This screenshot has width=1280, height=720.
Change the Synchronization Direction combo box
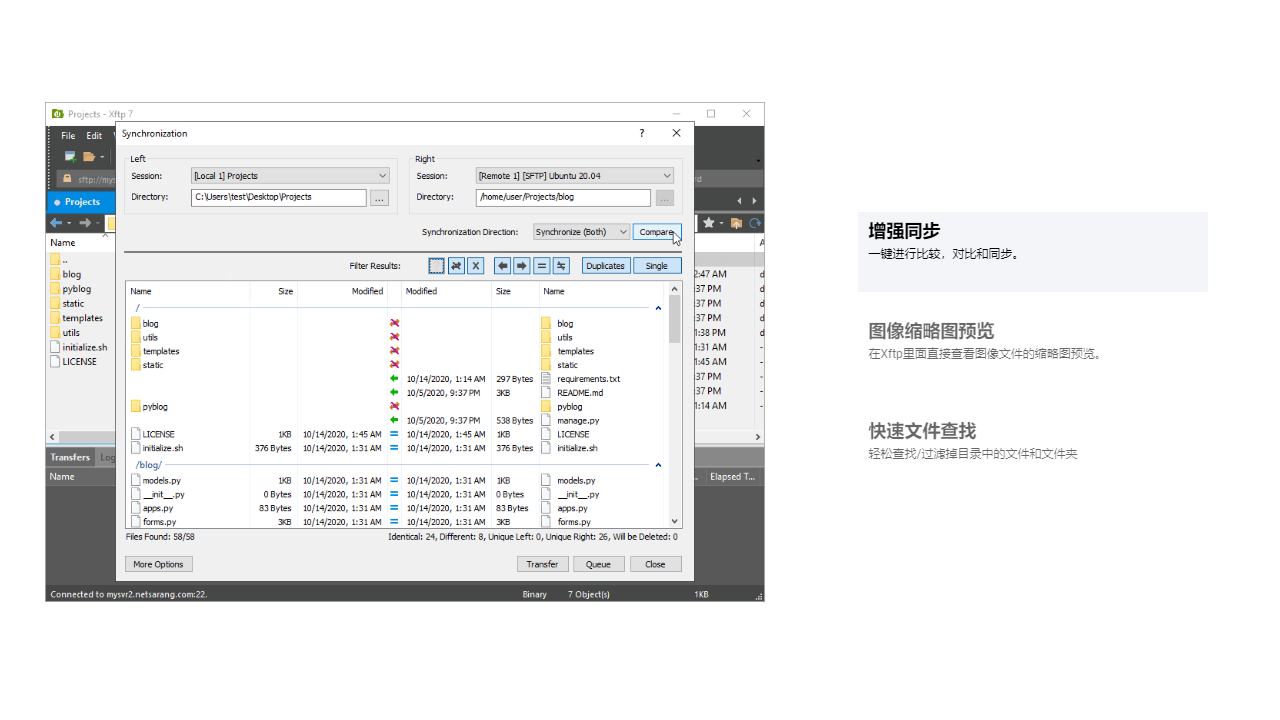[581, 231]
